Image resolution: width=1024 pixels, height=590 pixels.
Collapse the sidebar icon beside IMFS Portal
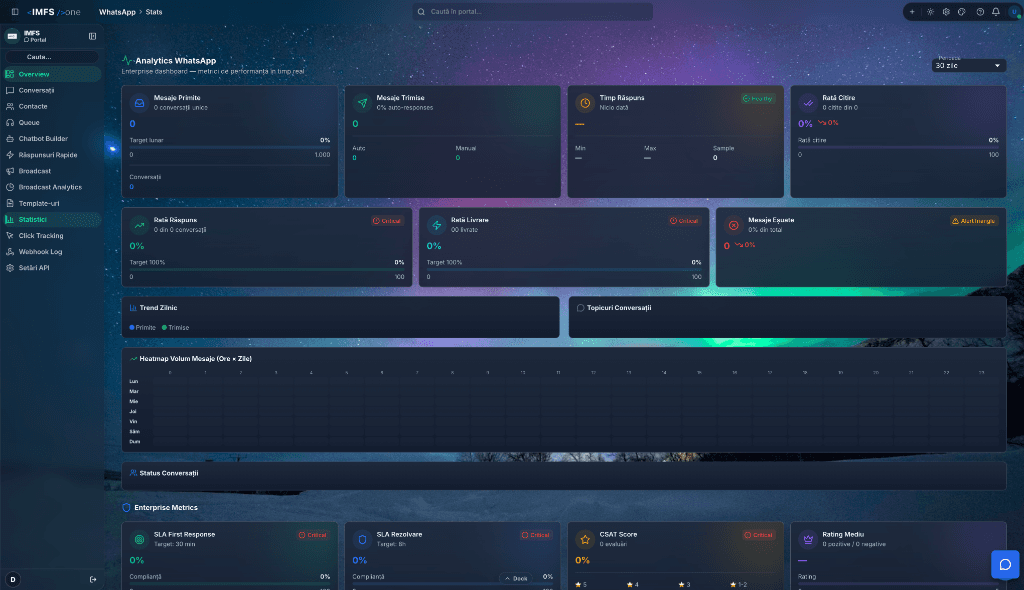click(x=92, y=36)
